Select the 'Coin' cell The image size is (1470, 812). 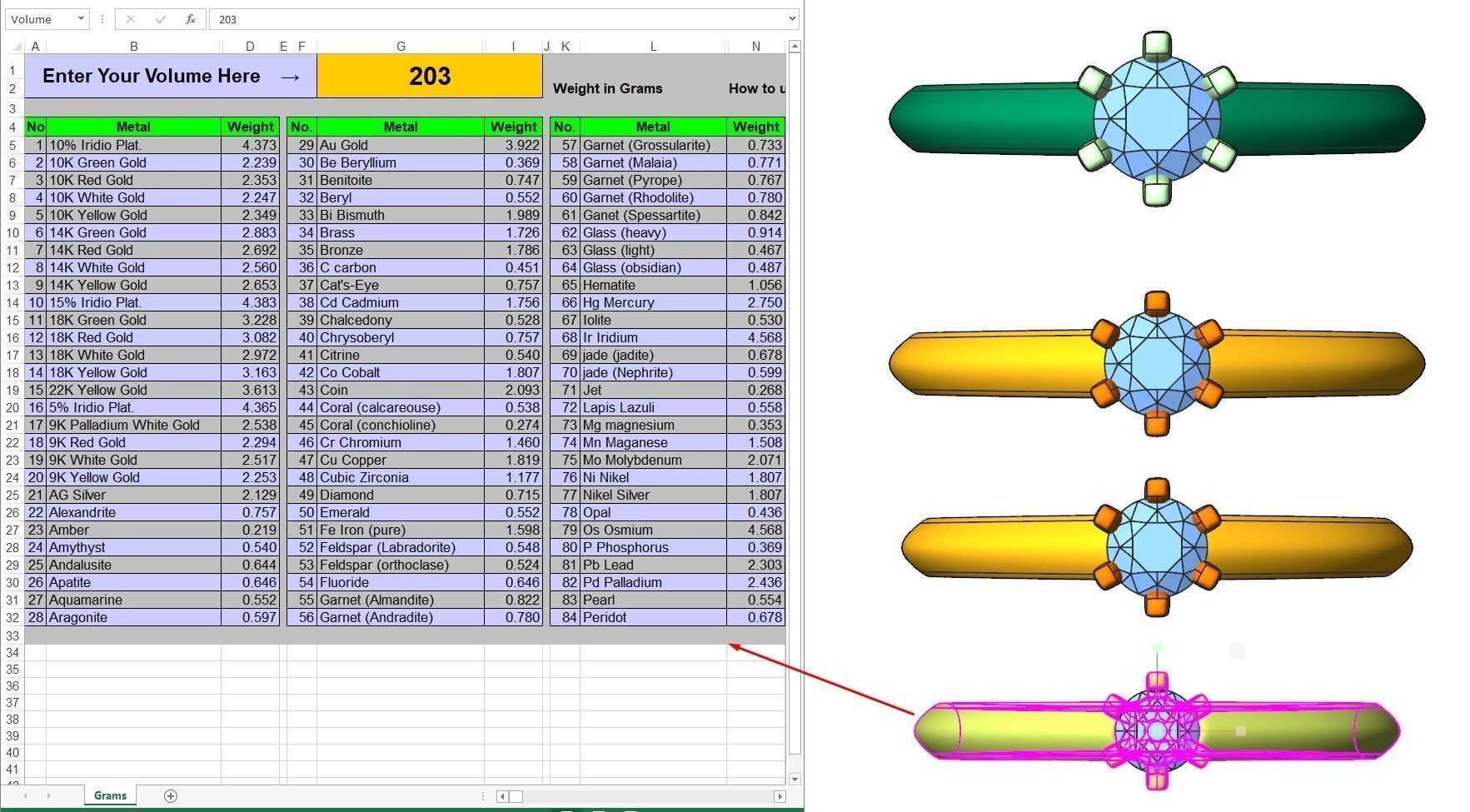coord(401,390)
